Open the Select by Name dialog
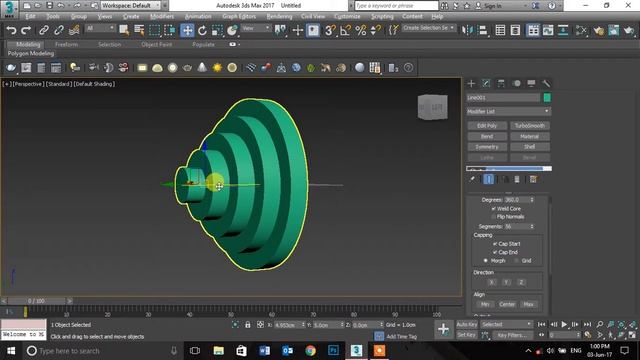The width and height of the screenshot is (640, 360). pyautogui.click(x=139, y=30)
